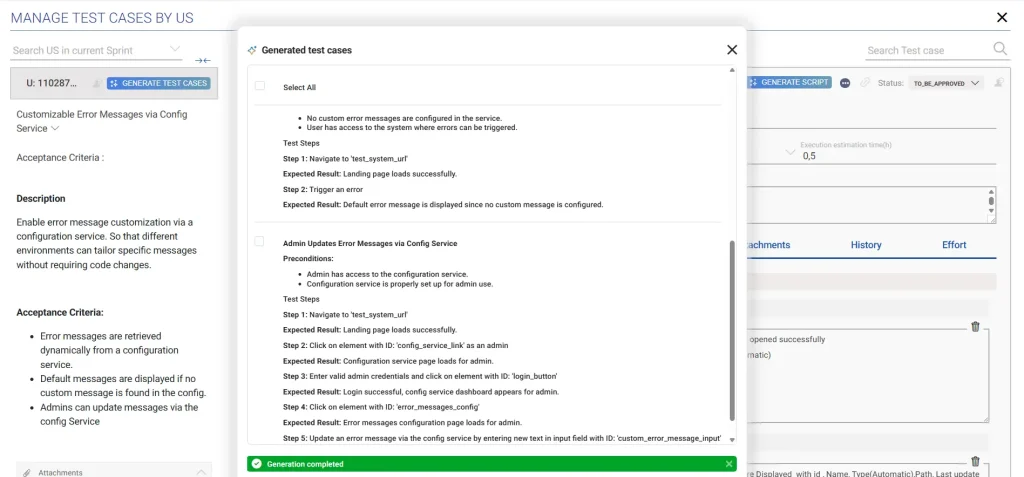Dismiss the Generation completed notification
Image resolution: width=1024 pixels, height=477 pixels.
[x=729, y=464]
